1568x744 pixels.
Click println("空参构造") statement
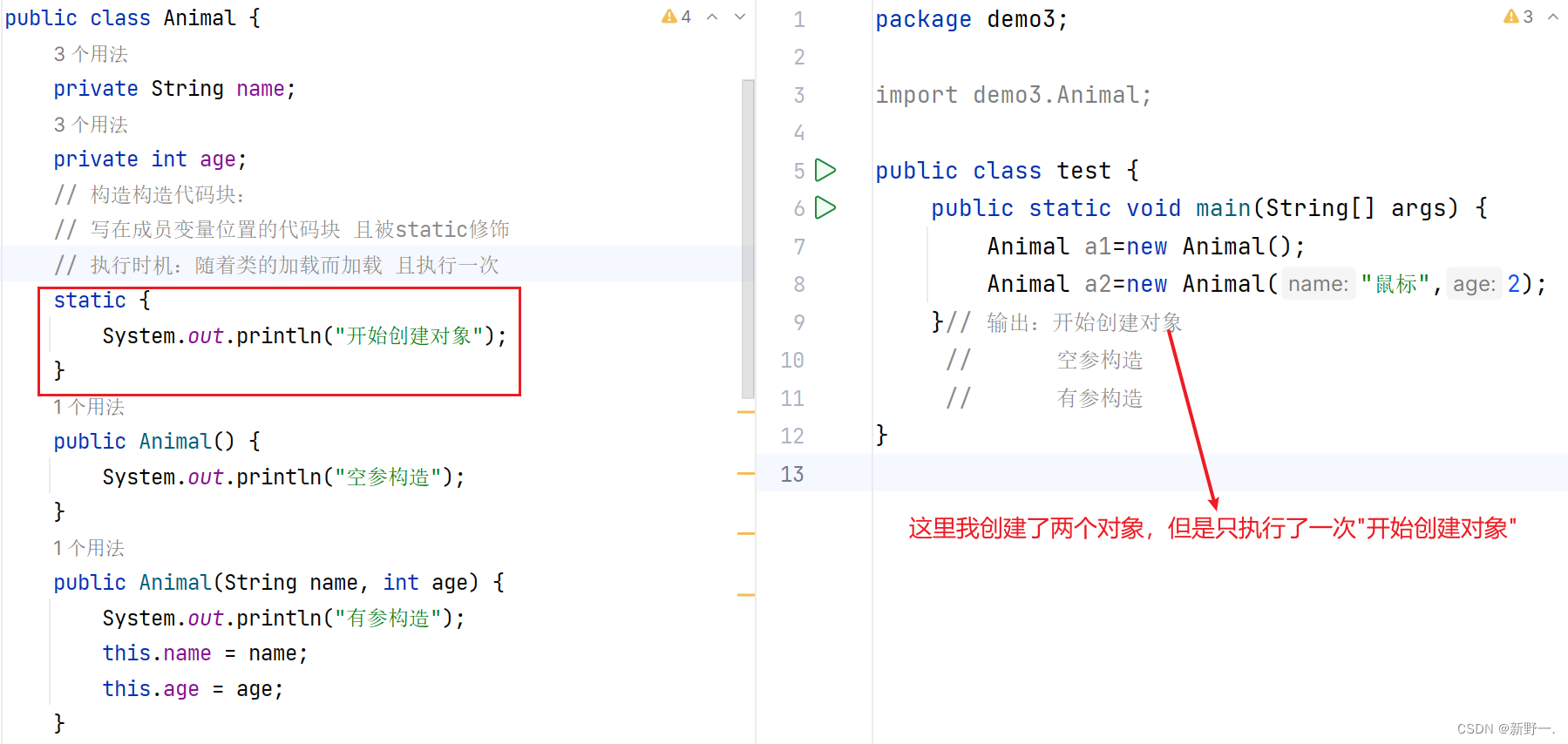coord(283,477)
